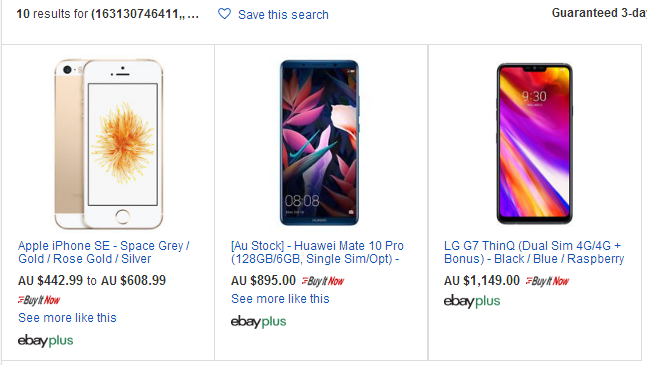
Task: Open the Apple iPhone SE product image
Action: coord(109,144)
